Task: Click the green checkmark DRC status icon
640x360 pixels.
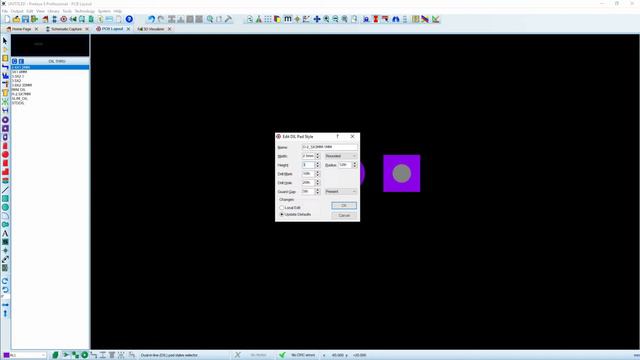Action: (282, 355)
